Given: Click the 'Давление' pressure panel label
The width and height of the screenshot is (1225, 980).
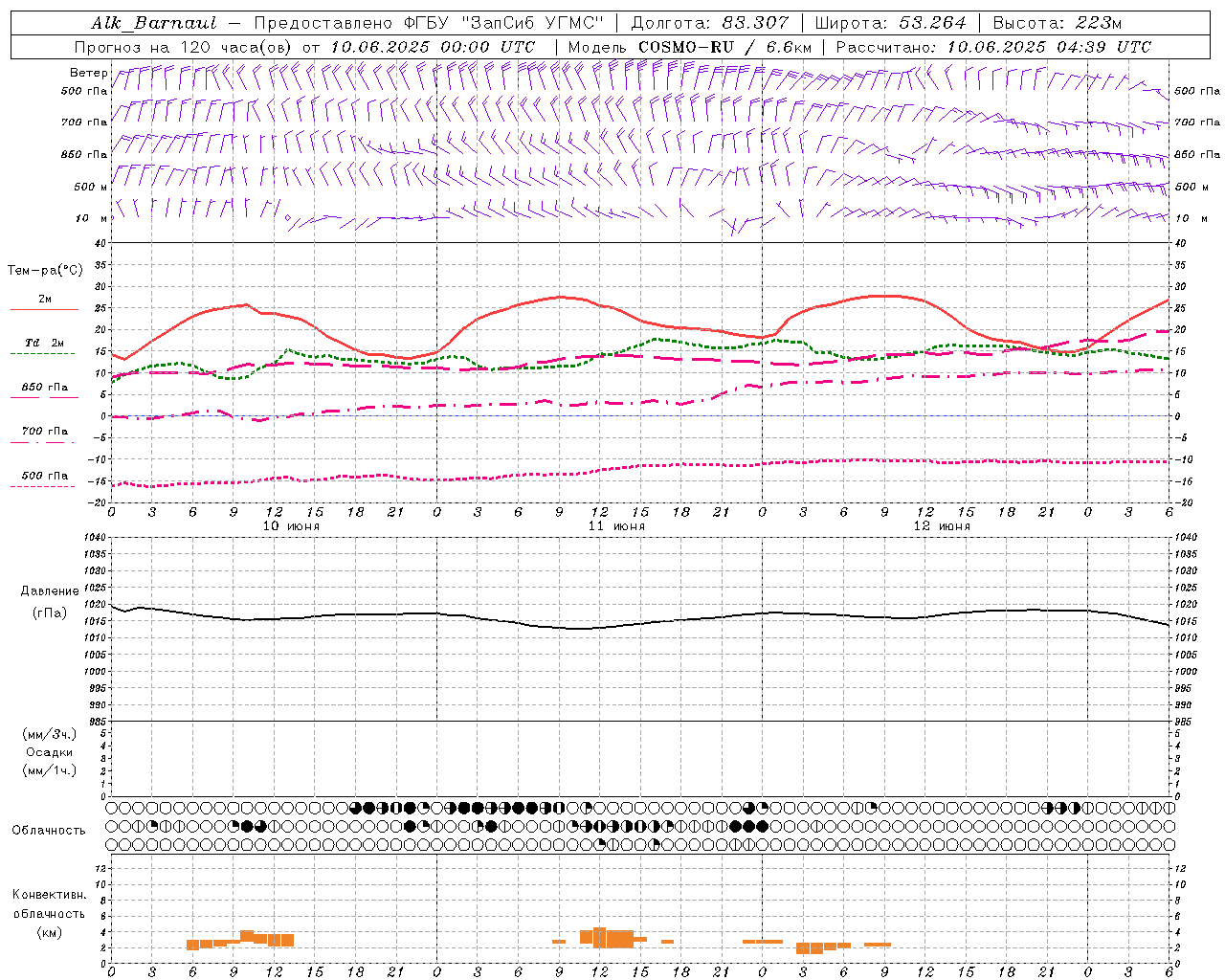Looking at the screenshot, I should tap(50, 591).
